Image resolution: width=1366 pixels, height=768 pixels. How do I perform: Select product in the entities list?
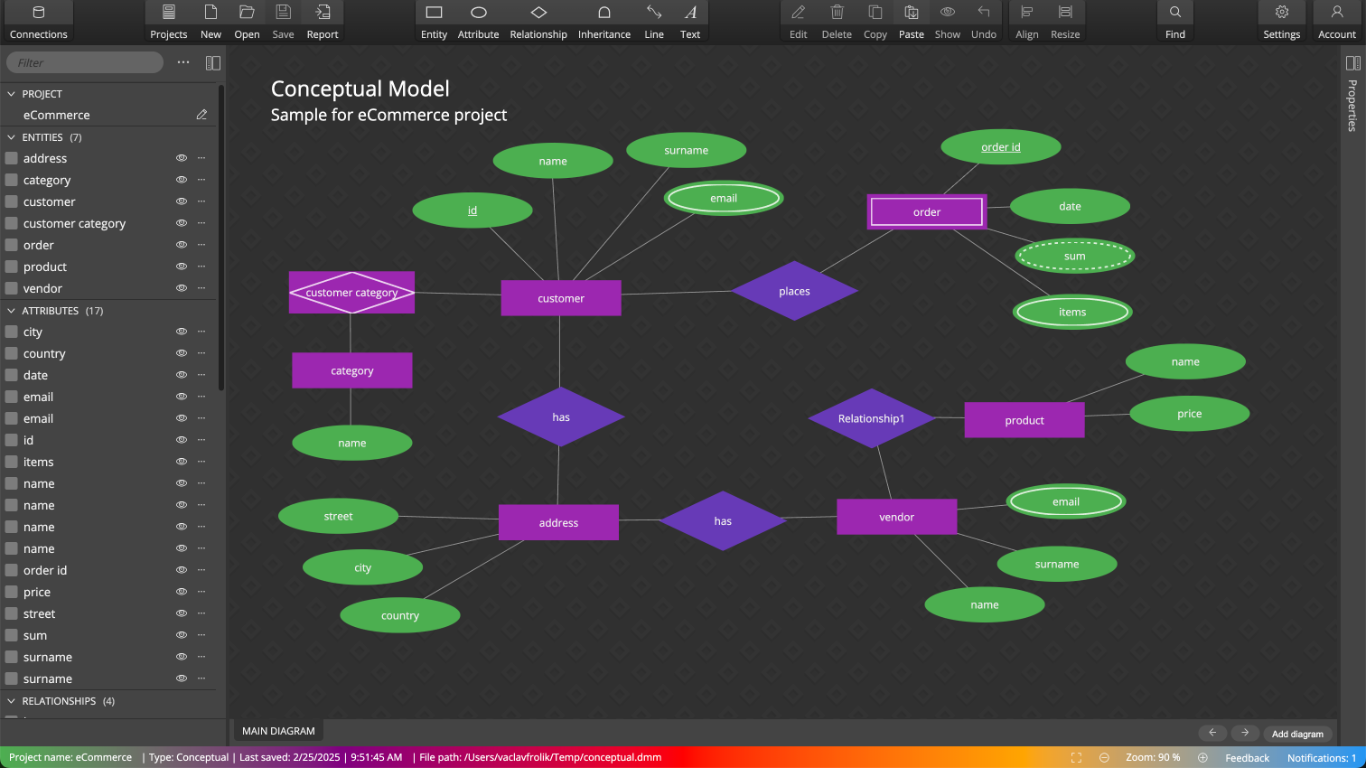(x=45, y=267)
